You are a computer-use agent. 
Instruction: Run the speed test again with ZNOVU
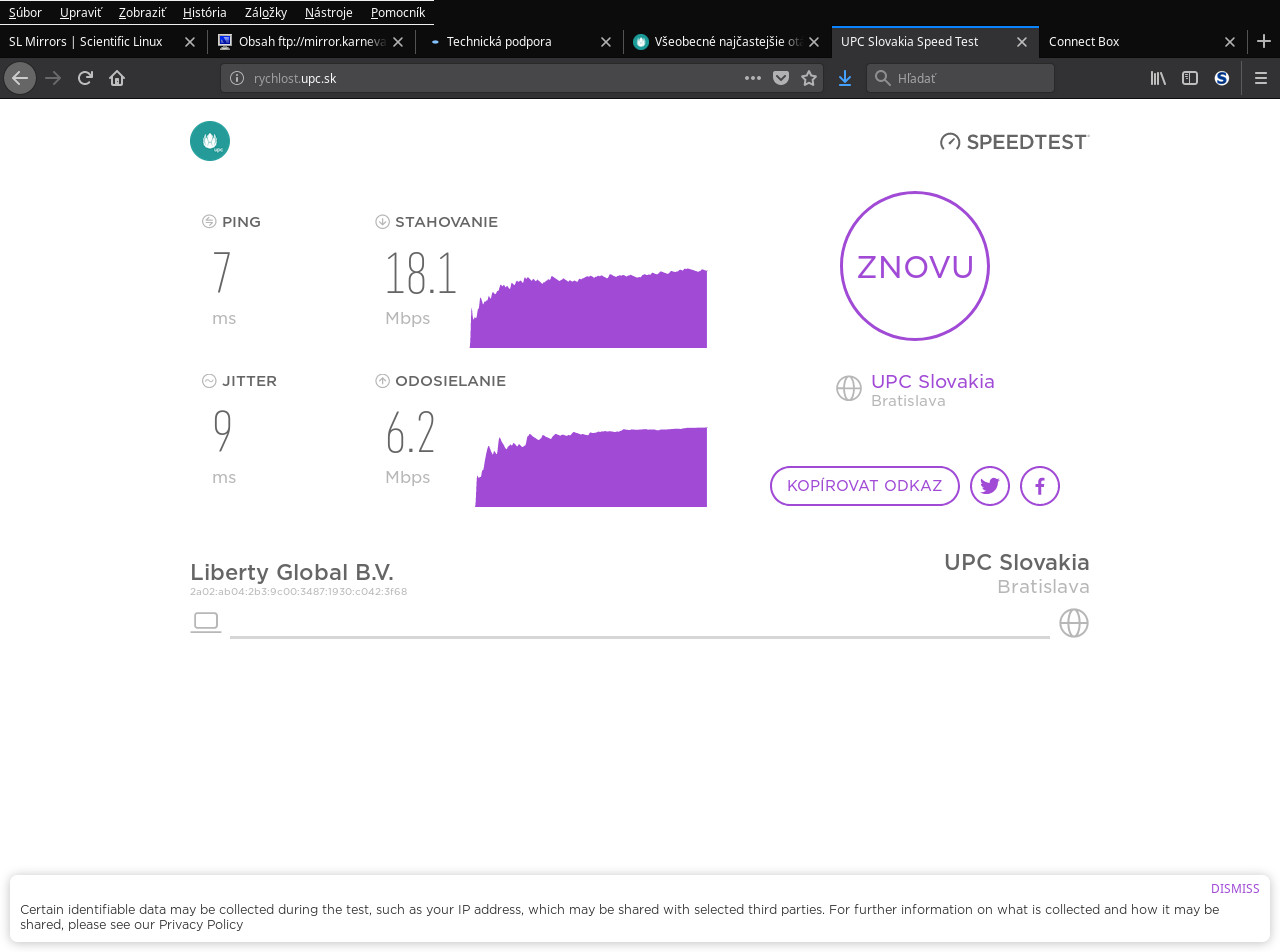[x=915, y=266]
